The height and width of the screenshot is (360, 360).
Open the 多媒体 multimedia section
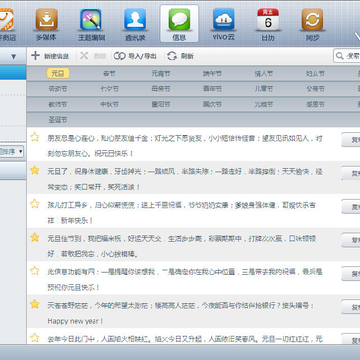(47, 24)
